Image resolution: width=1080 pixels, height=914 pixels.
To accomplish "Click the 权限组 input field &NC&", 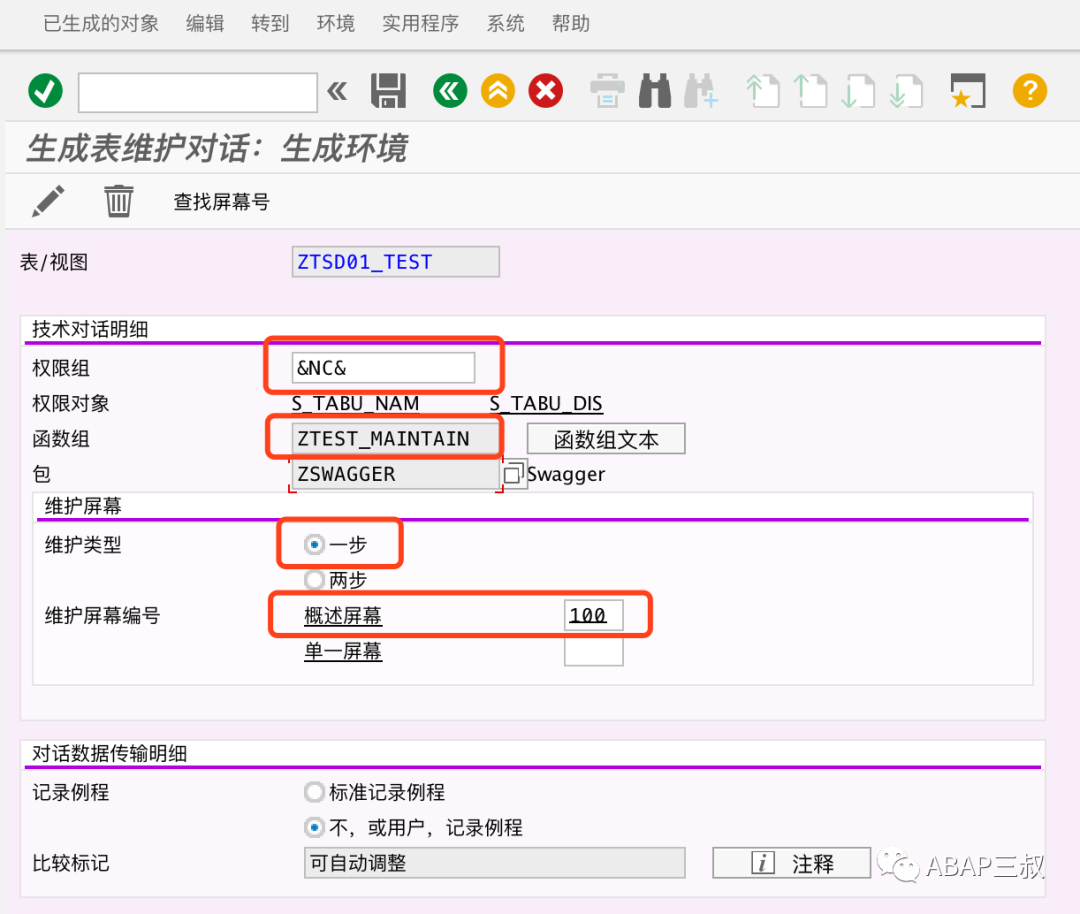I will 383,368.
